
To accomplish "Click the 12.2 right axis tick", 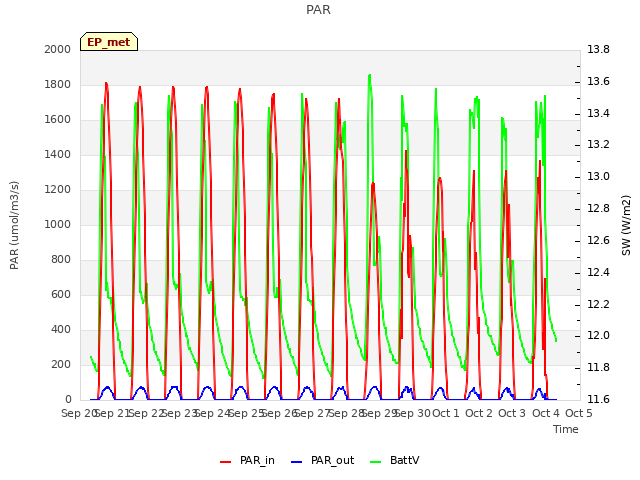I will point(598,304).
